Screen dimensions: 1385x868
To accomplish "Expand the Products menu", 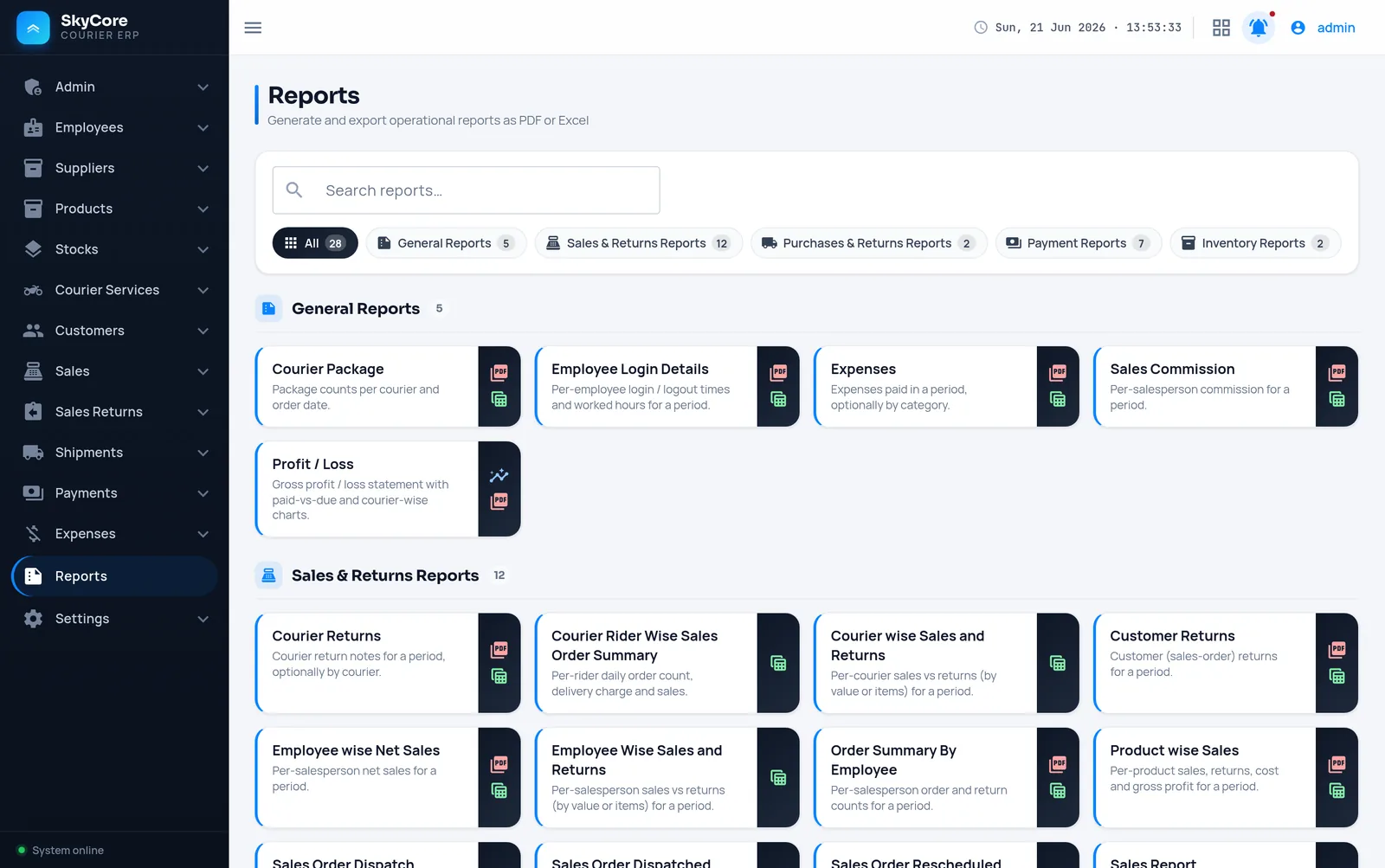I will pos(114,209).
